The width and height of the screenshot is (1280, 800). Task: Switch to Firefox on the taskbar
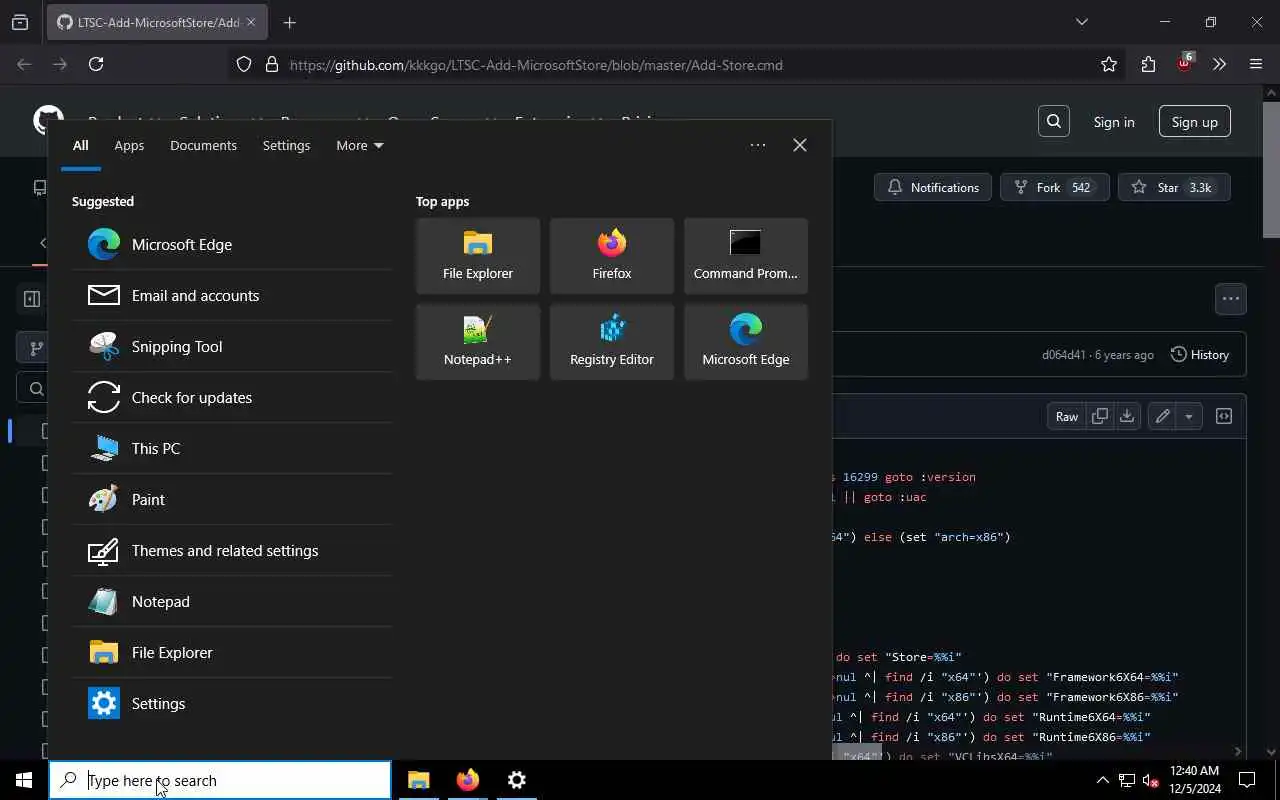(468, 780)
